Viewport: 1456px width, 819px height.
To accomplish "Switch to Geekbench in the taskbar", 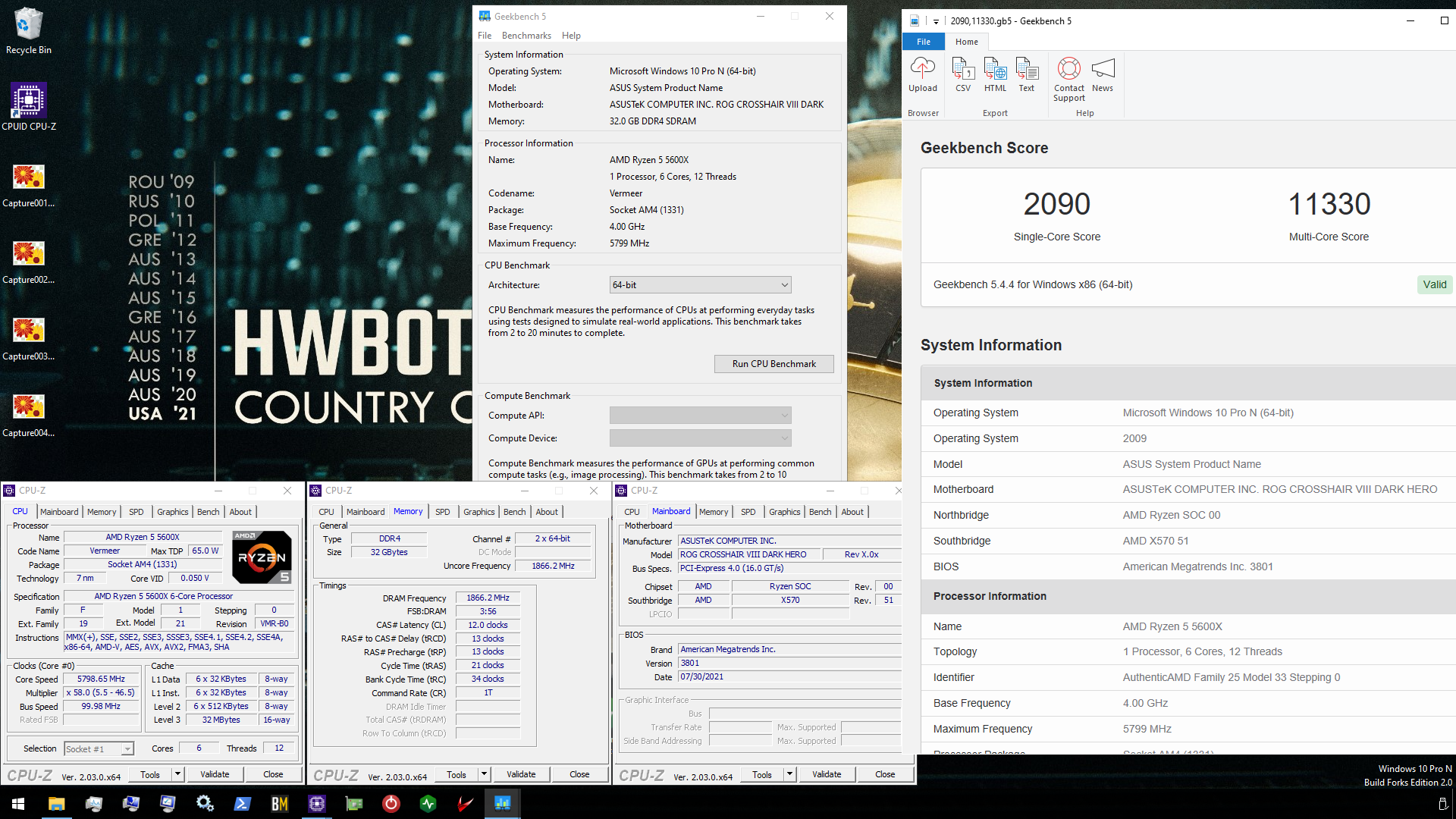I will [x=503, y=804].
